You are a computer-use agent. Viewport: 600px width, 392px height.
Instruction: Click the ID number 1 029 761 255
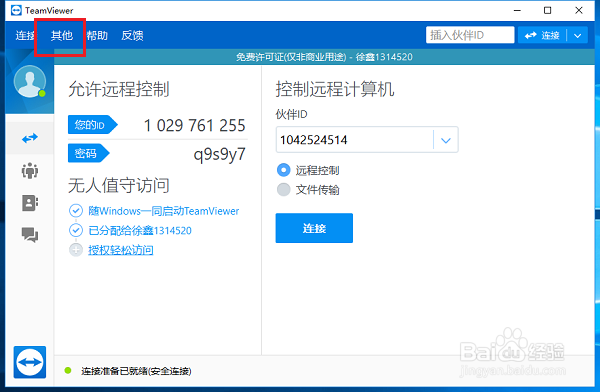[194, 126]
